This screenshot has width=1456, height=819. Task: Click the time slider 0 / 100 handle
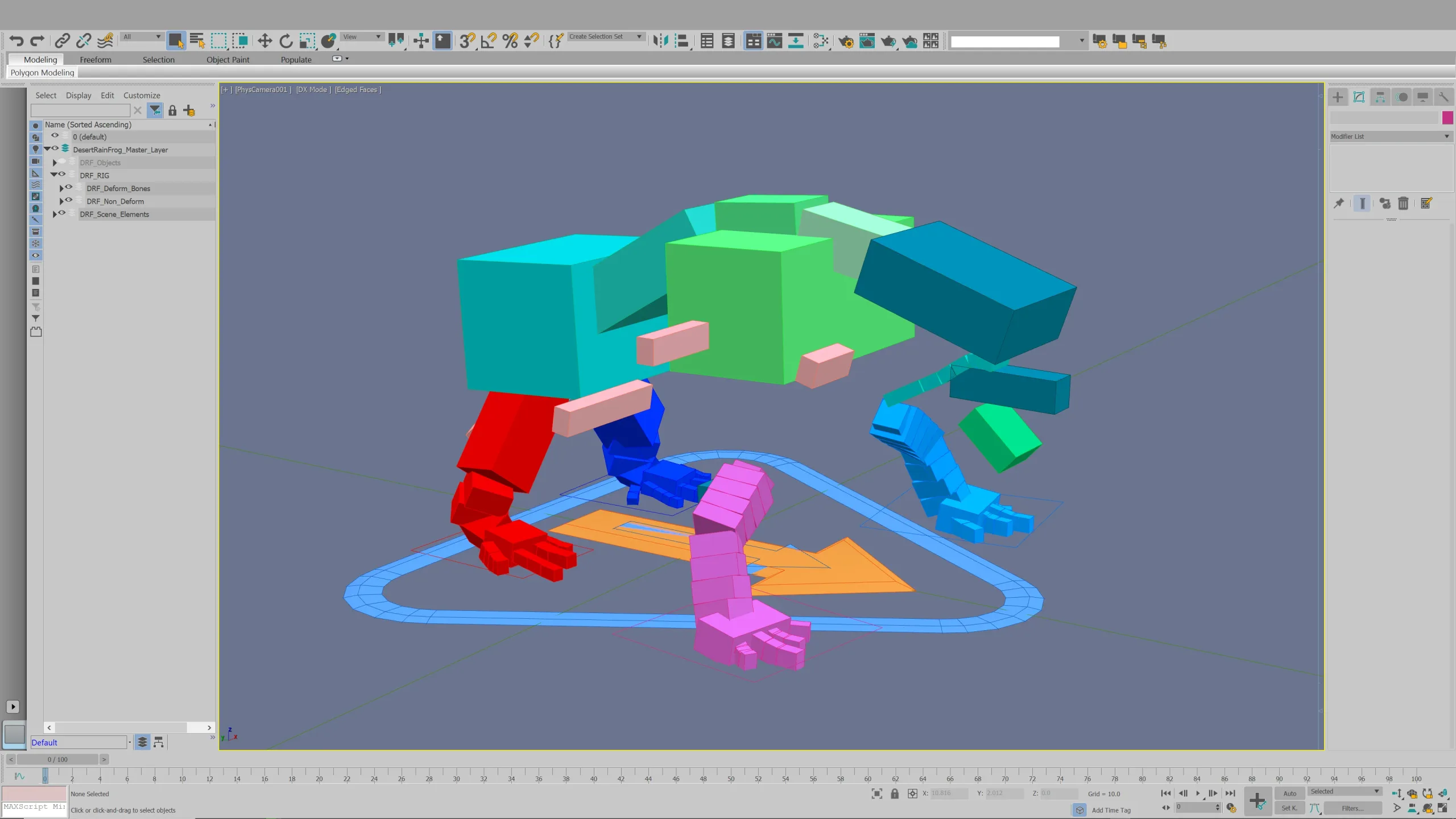[x=57, y=759]
